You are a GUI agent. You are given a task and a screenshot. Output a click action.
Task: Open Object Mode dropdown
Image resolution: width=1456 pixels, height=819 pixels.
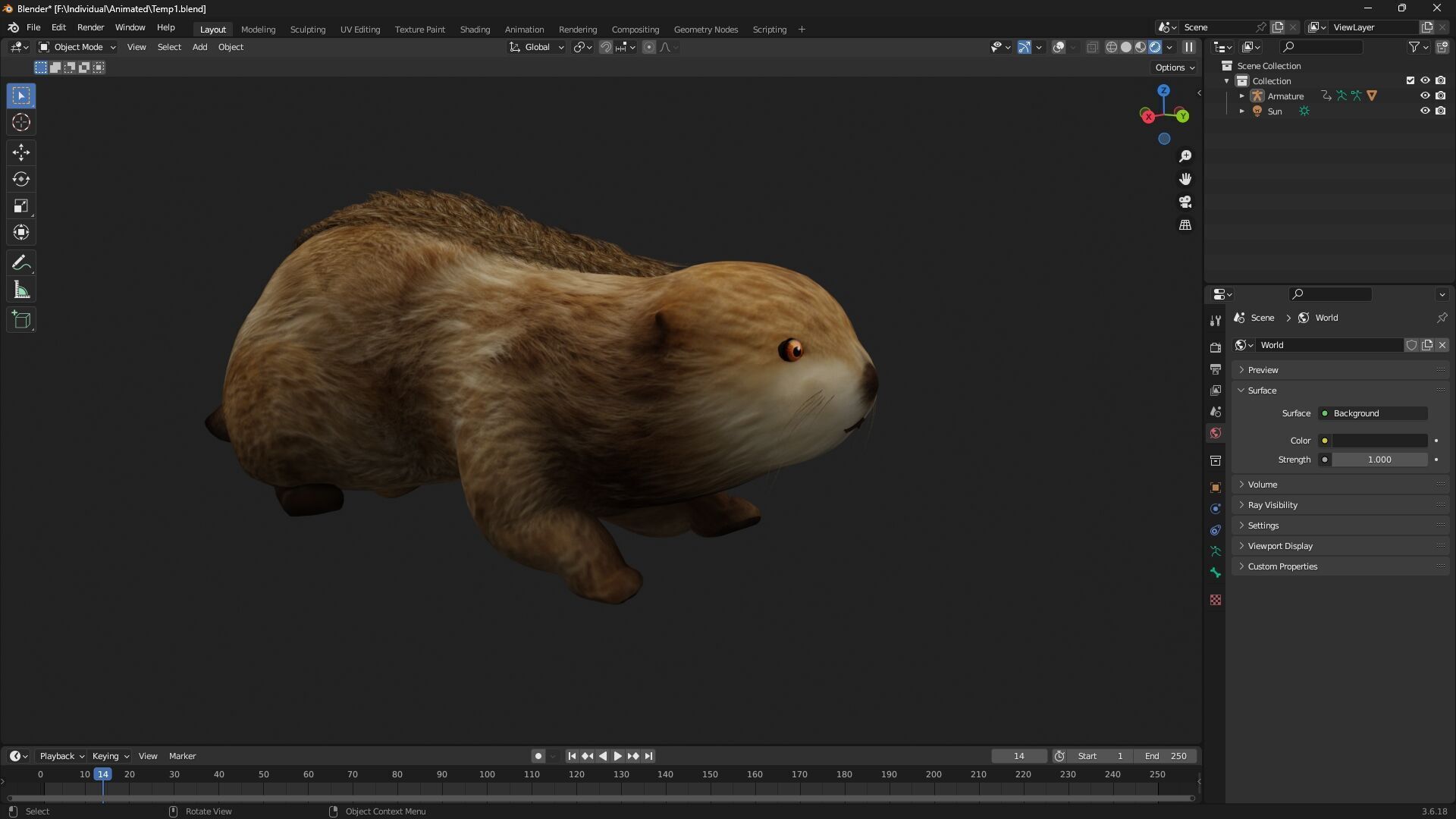77,47
